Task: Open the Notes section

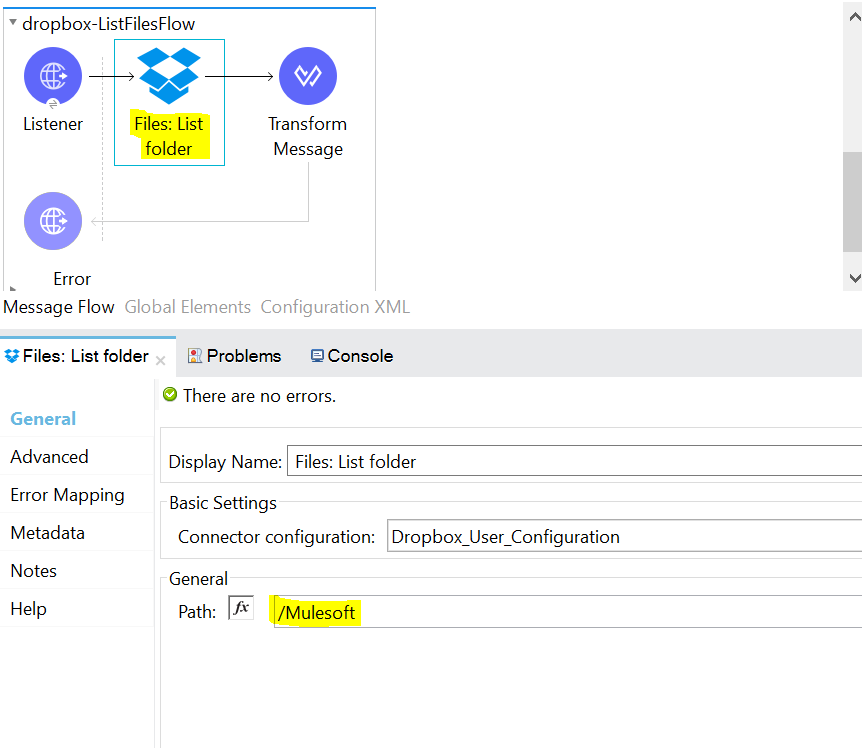Action: click(x=34, y=570)
